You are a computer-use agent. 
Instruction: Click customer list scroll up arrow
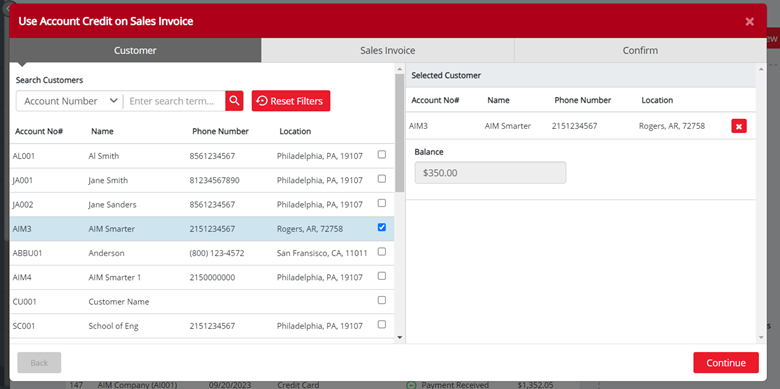(399, 69)
